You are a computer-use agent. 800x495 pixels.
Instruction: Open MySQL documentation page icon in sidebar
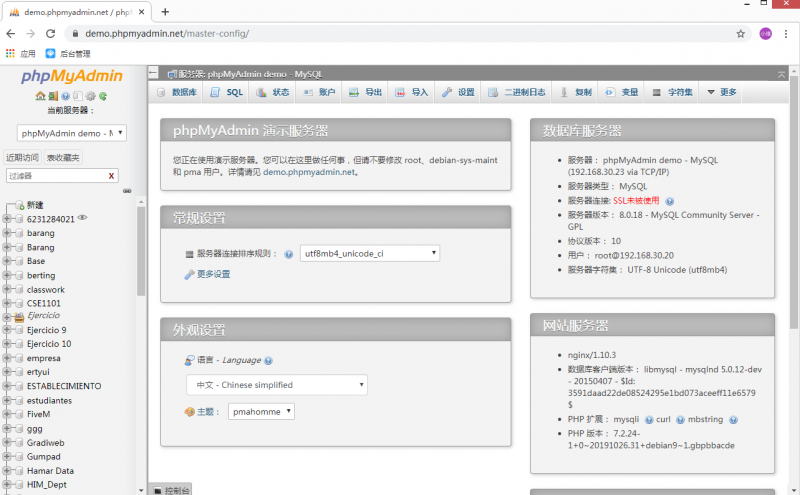[78, 96]
